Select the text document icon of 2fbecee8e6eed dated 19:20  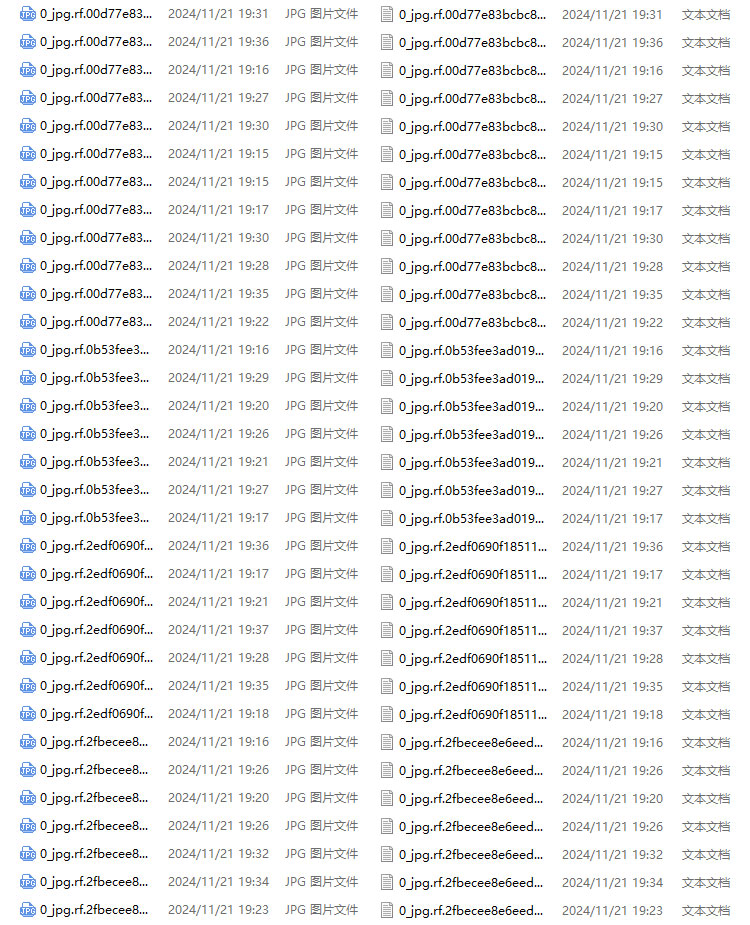(x=387, y=799)
